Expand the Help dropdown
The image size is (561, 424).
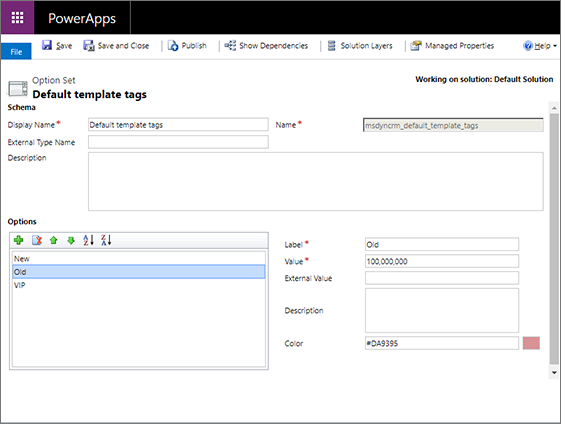coord(555,46)
